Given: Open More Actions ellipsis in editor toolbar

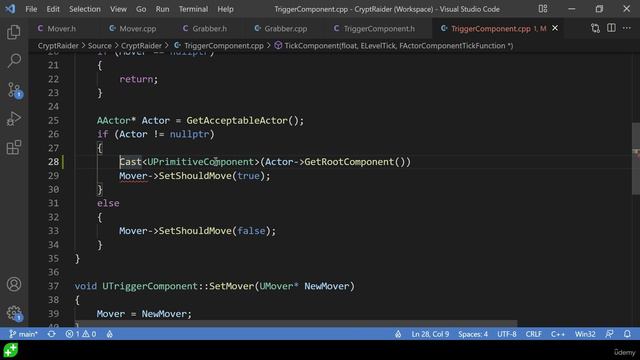Looking at the screenshot, I should 627,28.
